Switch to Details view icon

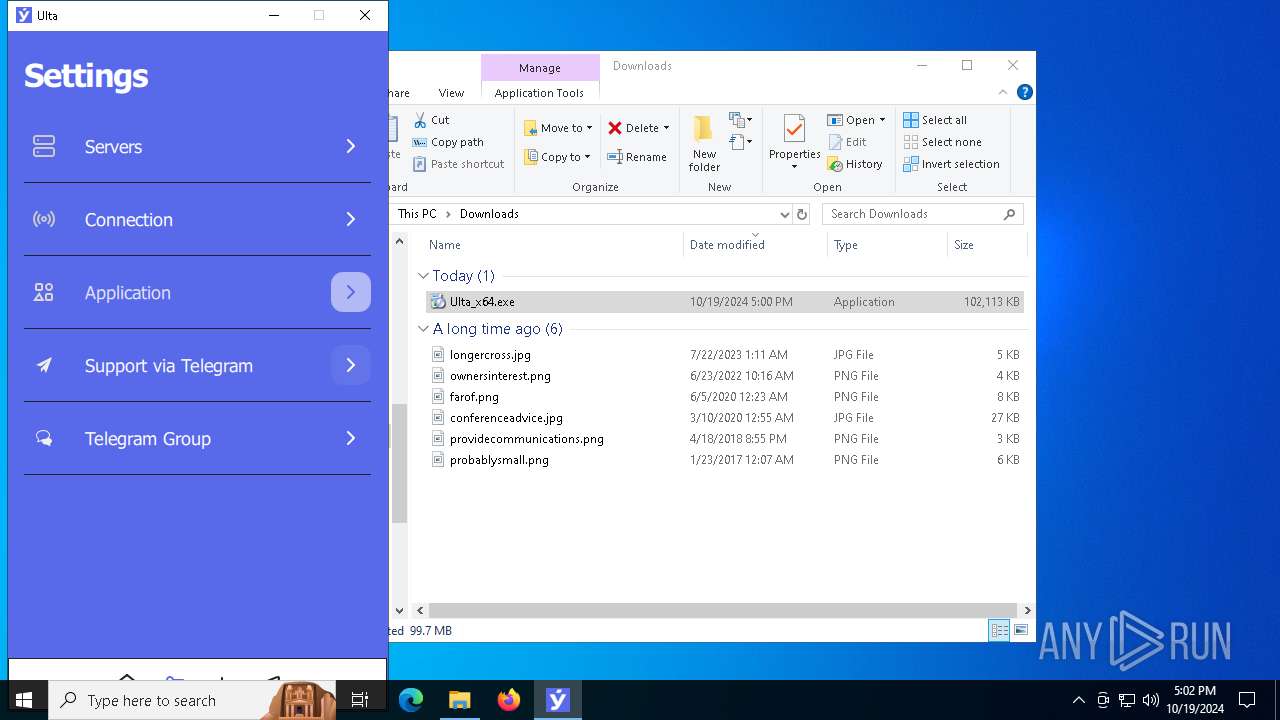tap(999, 631)
